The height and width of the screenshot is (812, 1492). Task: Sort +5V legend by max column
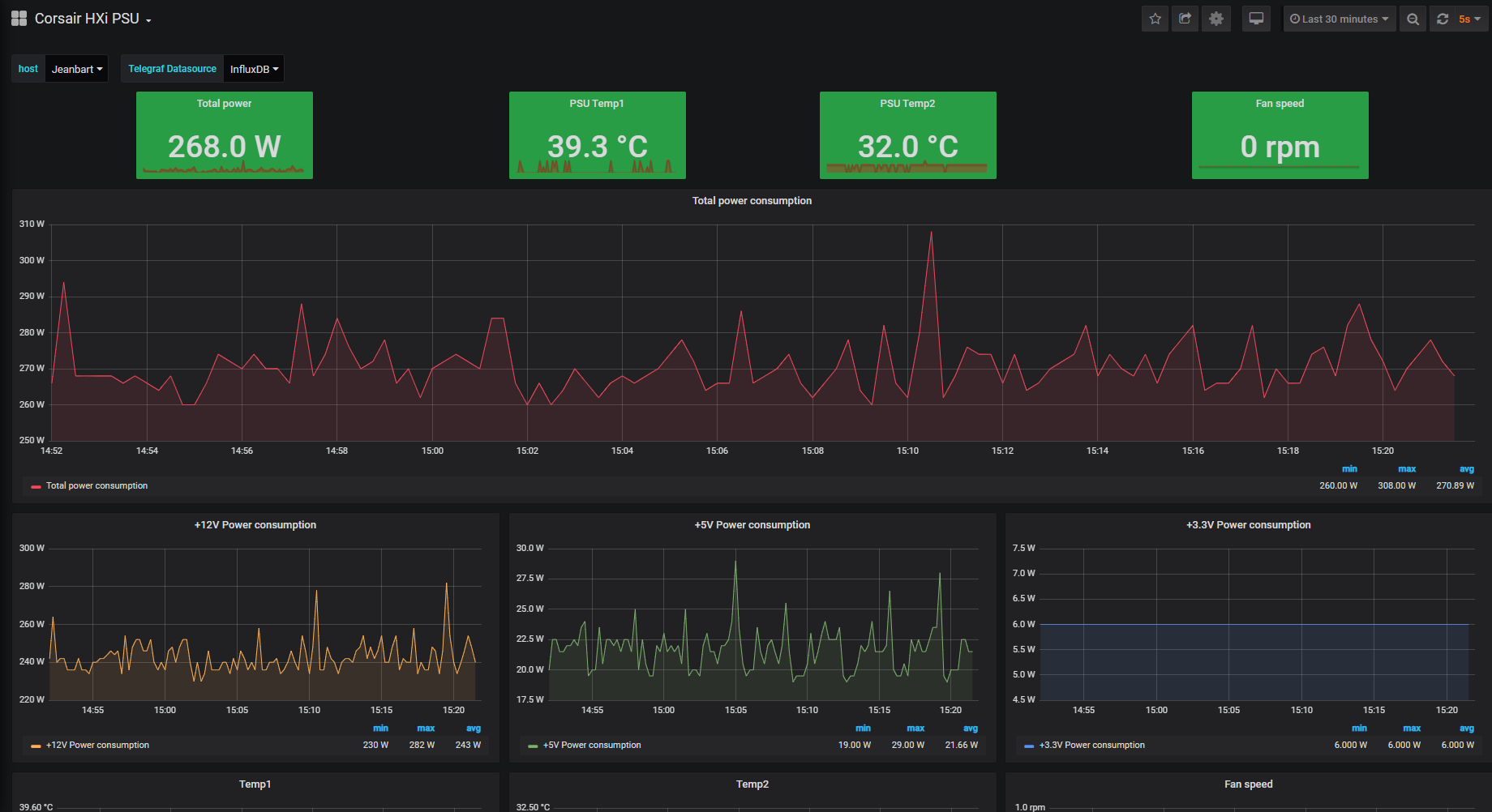click(x=915, y=728)
